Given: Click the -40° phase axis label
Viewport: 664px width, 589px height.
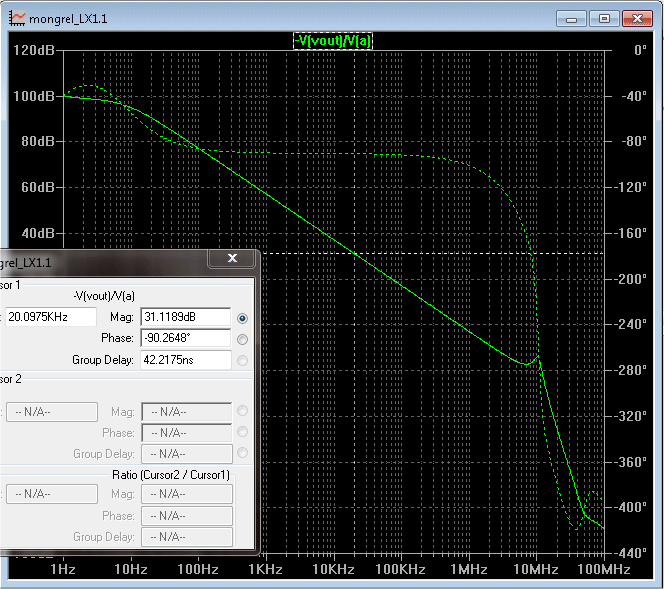Looking at the screenshot, I should [x=634, y=96].
